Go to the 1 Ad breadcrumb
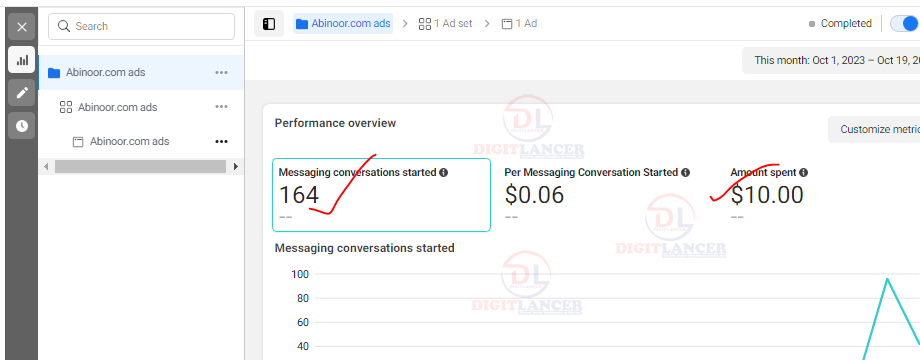Viewport: 920px width, 360px height. pyautogui.click(x=519, y=23)
